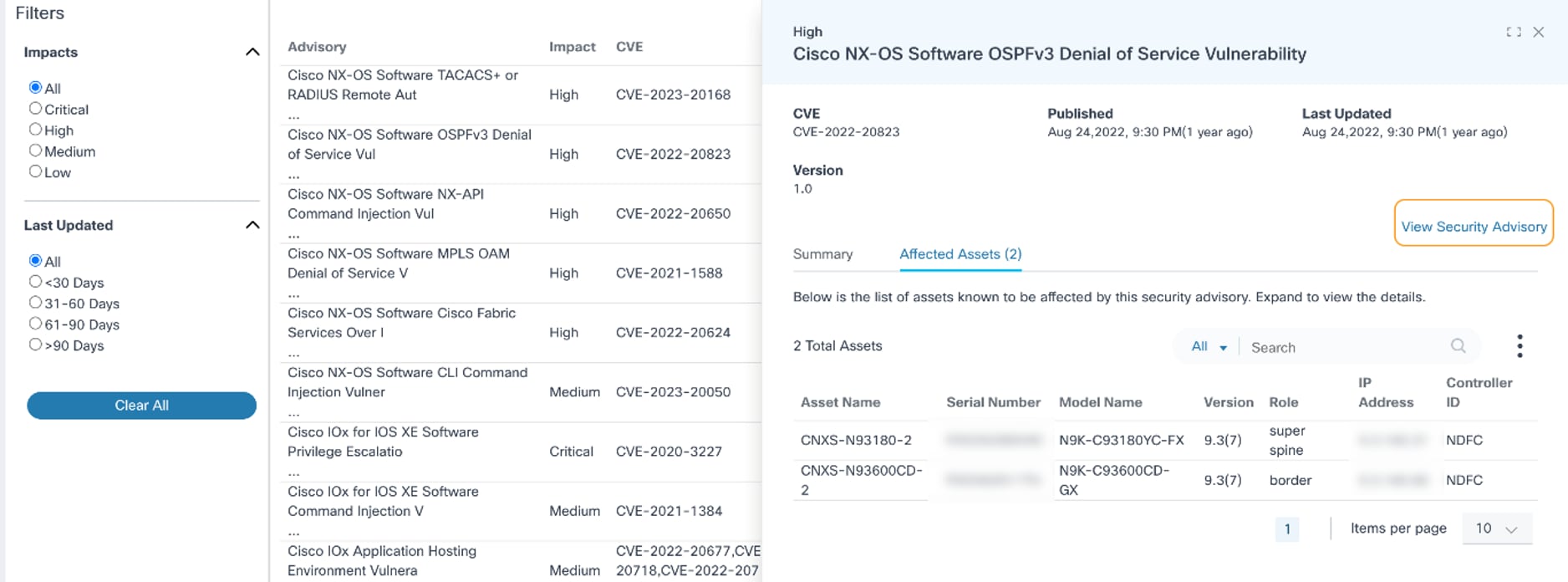
Task: Click the View Security Advisory button
Action: (1474, 227)
